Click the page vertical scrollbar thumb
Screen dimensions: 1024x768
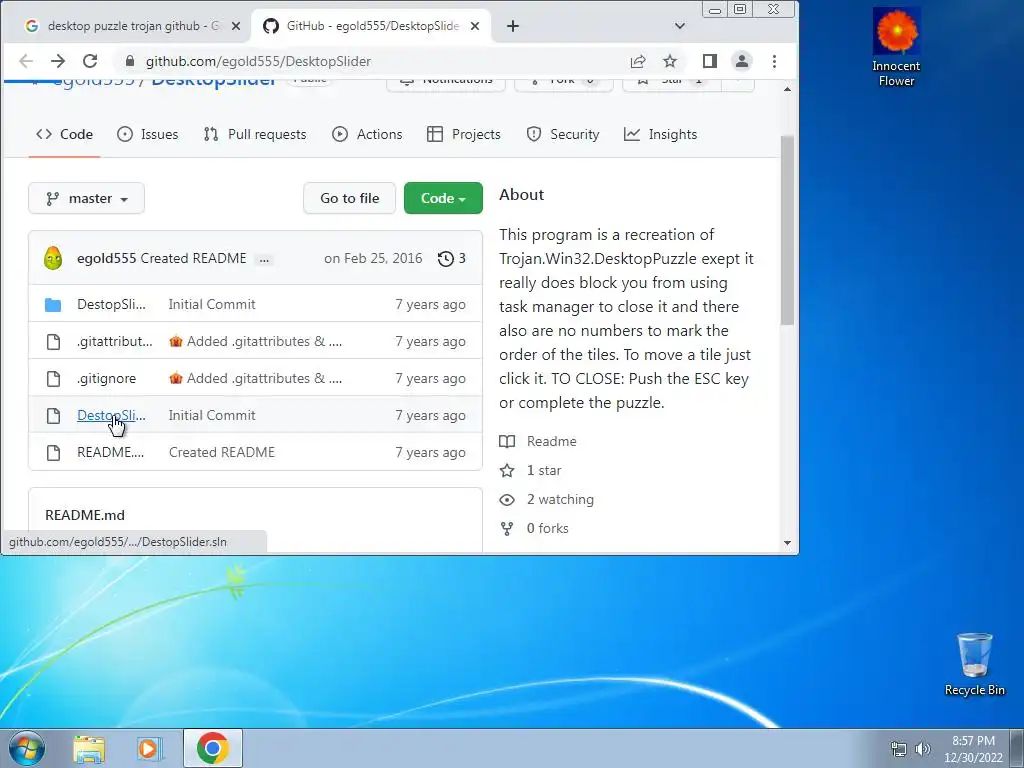787,230
